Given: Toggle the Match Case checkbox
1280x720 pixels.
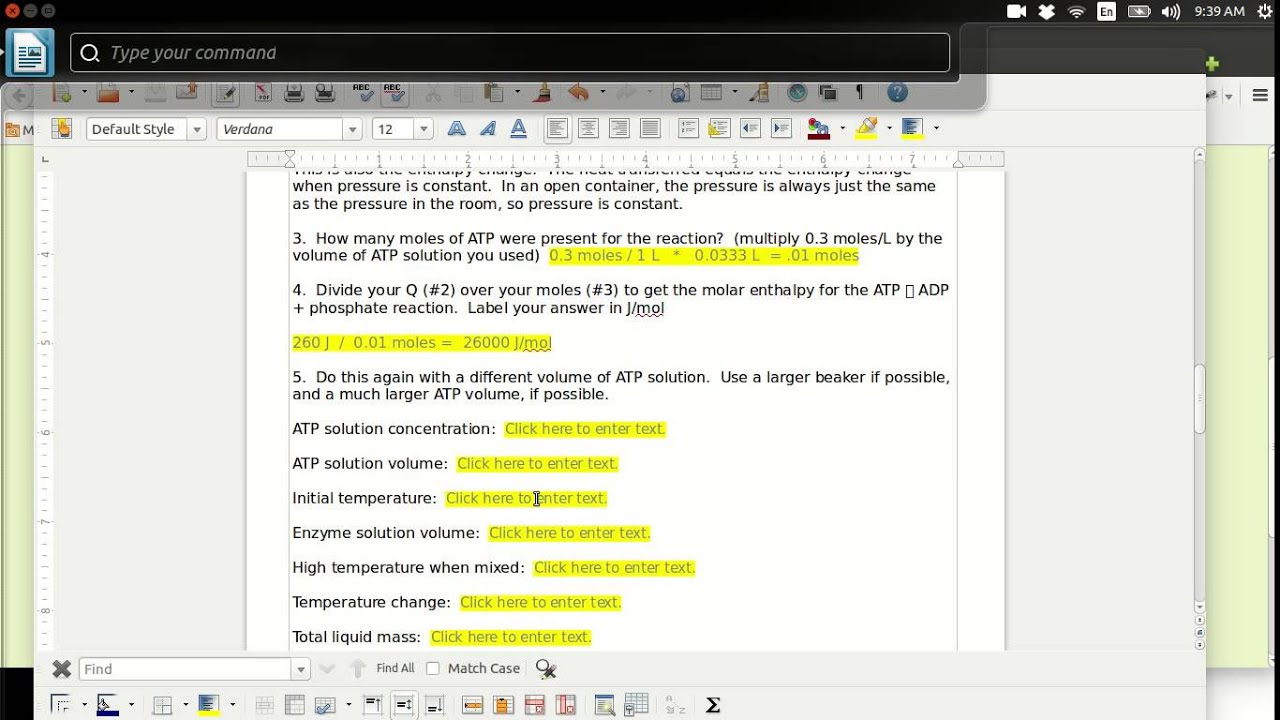Looking at the screenshot, I should (x=433, y=668).
